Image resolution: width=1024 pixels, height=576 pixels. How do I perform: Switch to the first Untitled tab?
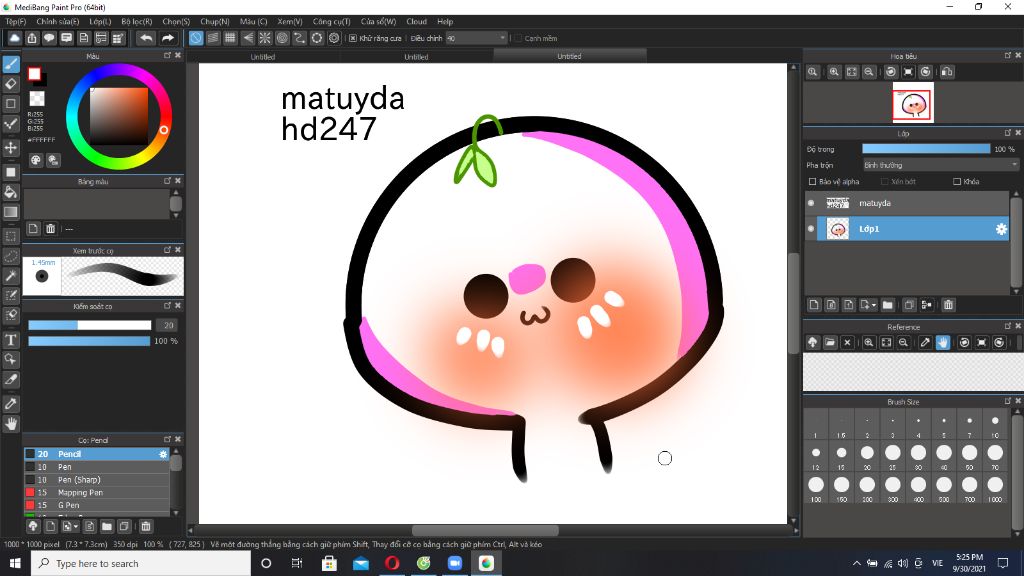coord(263,57)
